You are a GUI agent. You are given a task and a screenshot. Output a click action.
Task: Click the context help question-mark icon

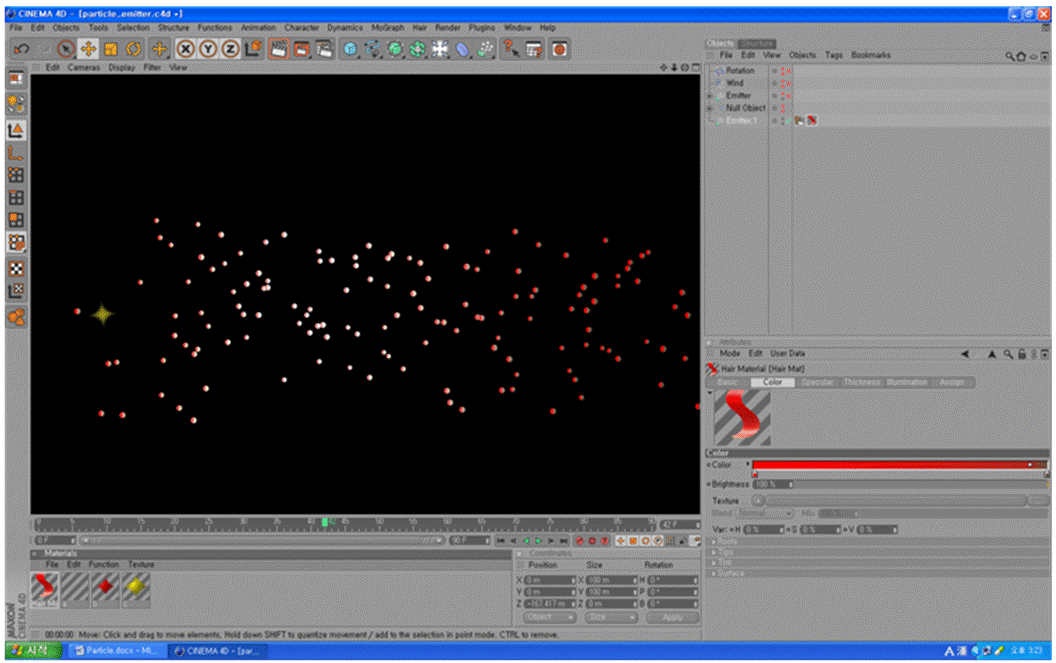510,49
